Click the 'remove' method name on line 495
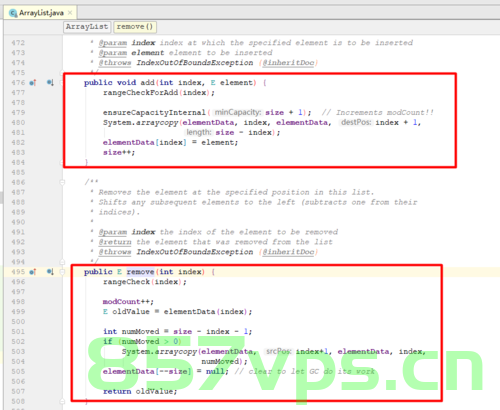 point(140,272)
